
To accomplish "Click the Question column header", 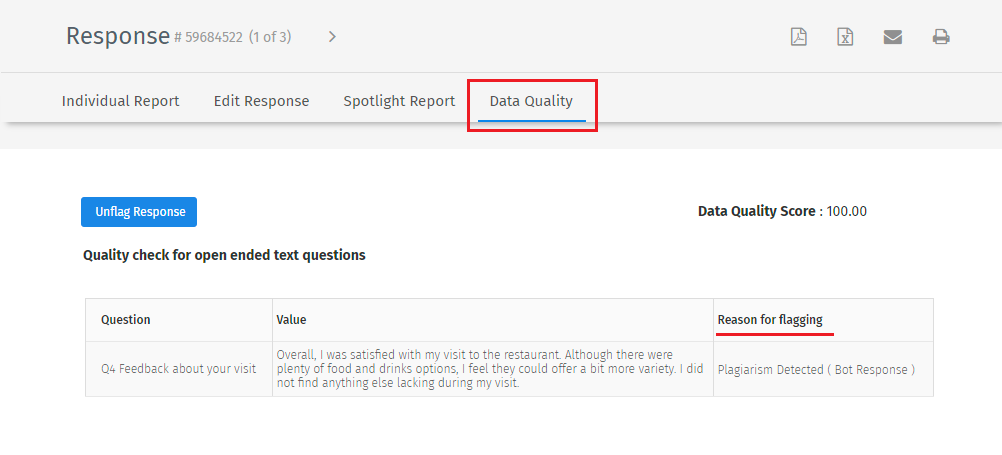I will pos(126,320).
